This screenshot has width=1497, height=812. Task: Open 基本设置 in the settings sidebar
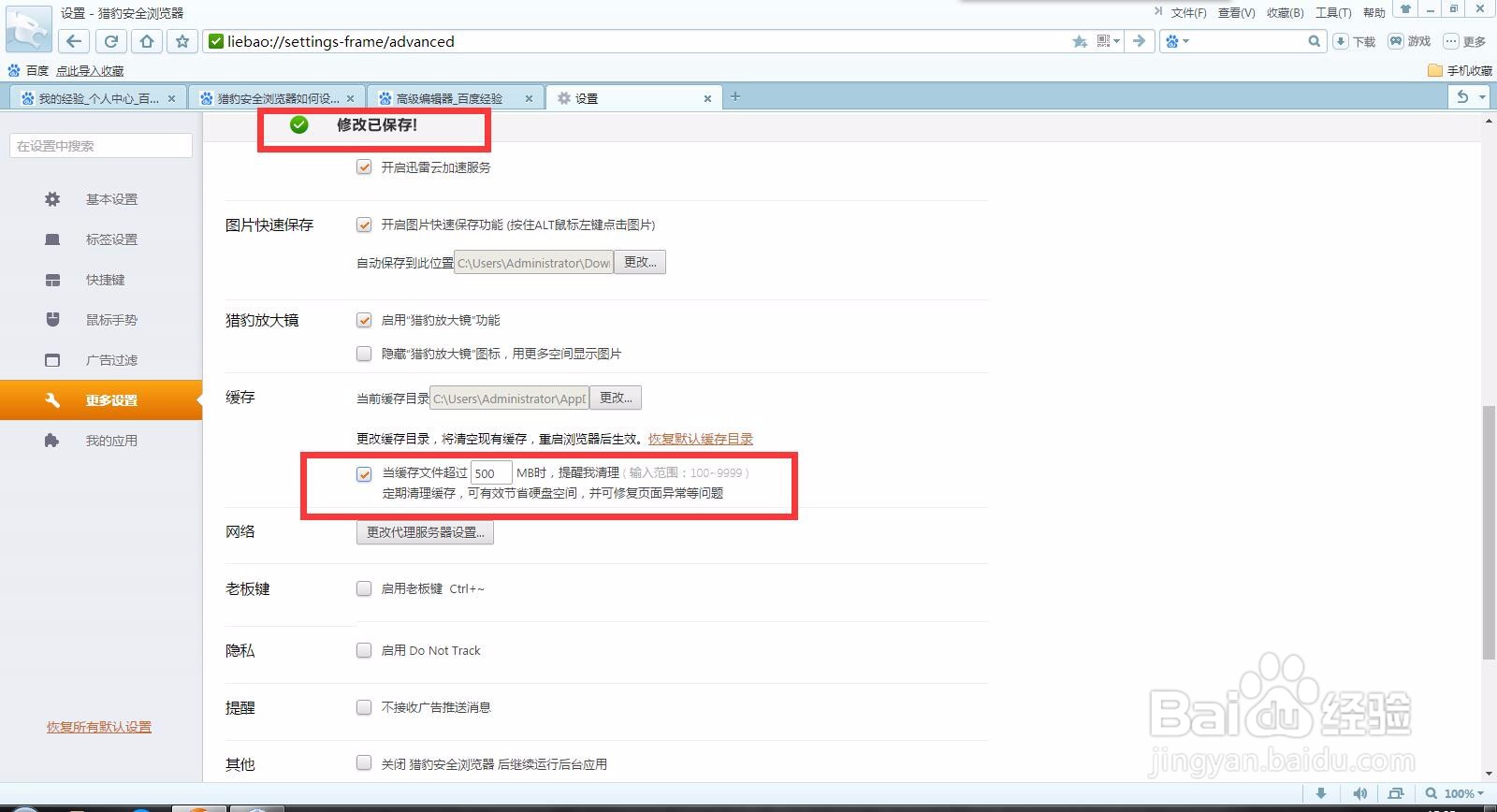[101, 199]
